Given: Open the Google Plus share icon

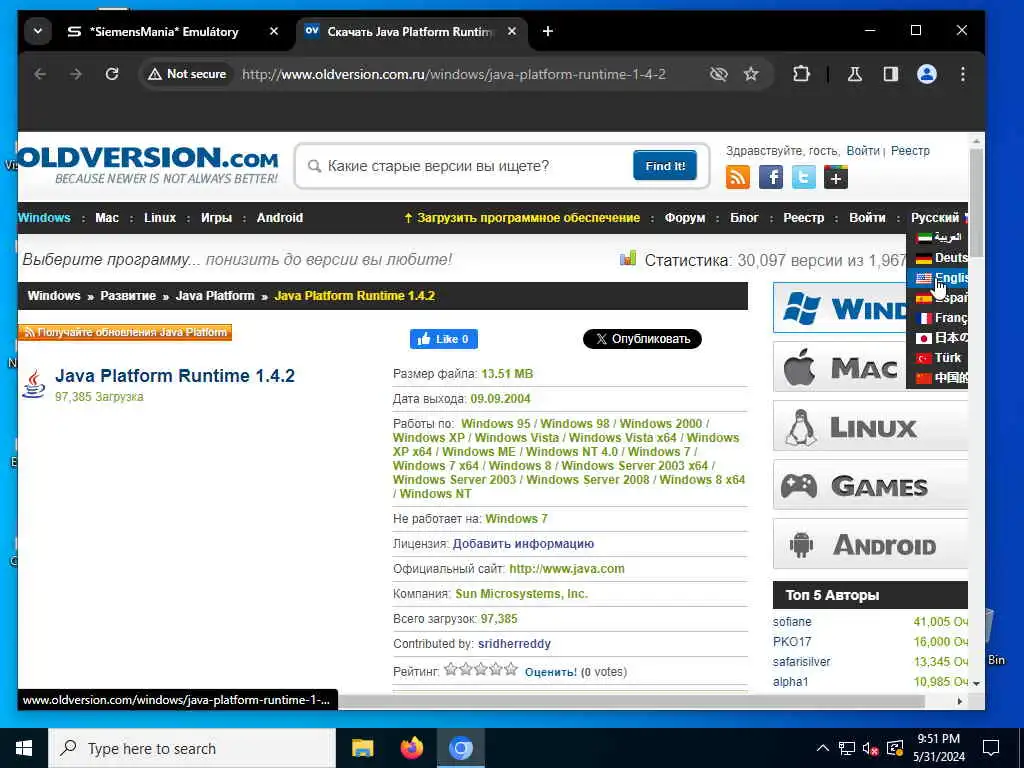Looking at the screenshot, I should pos(836,177).
